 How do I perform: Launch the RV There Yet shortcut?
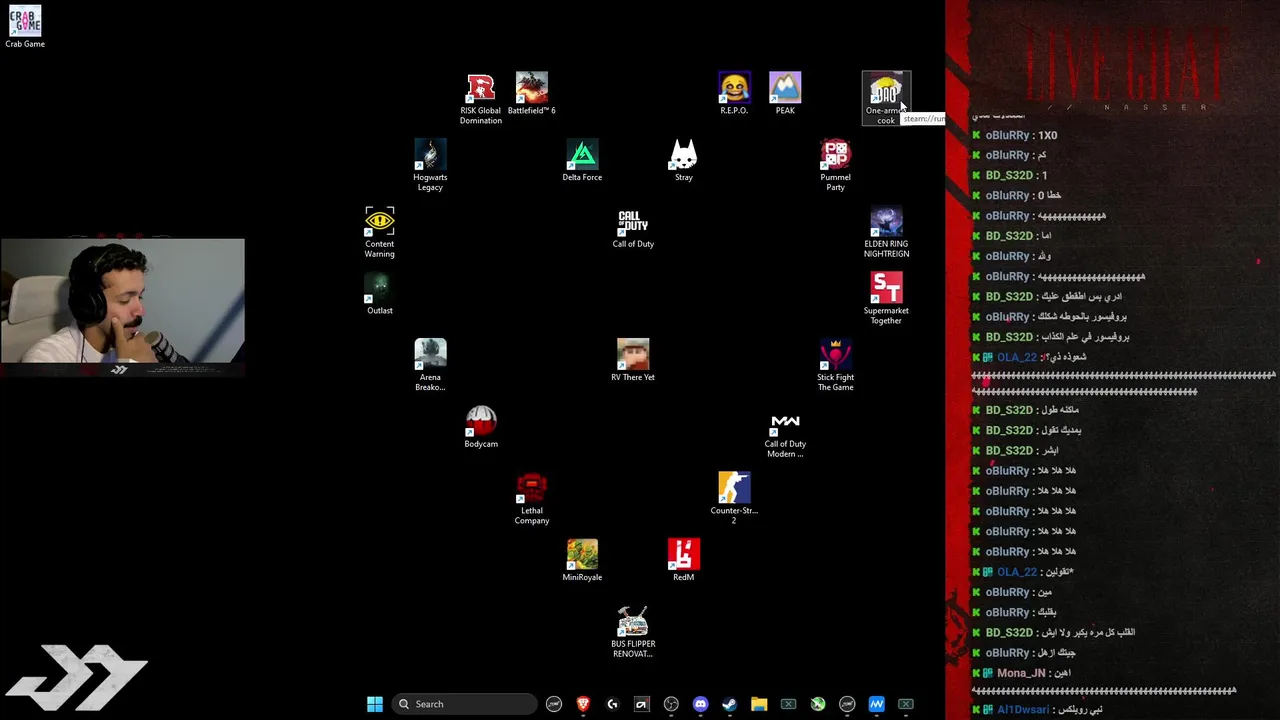click(633, 360)
